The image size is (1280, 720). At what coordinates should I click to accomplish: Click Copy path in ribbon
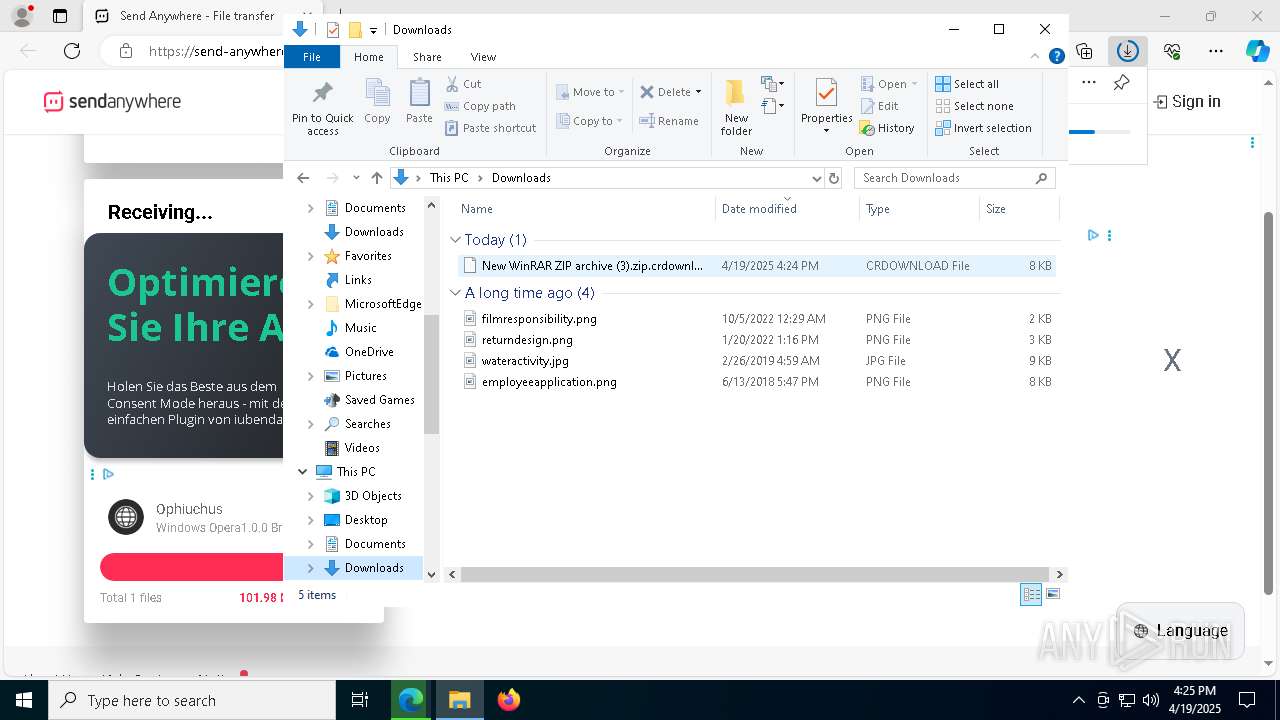pyautogui.click(x=480, y=106)
